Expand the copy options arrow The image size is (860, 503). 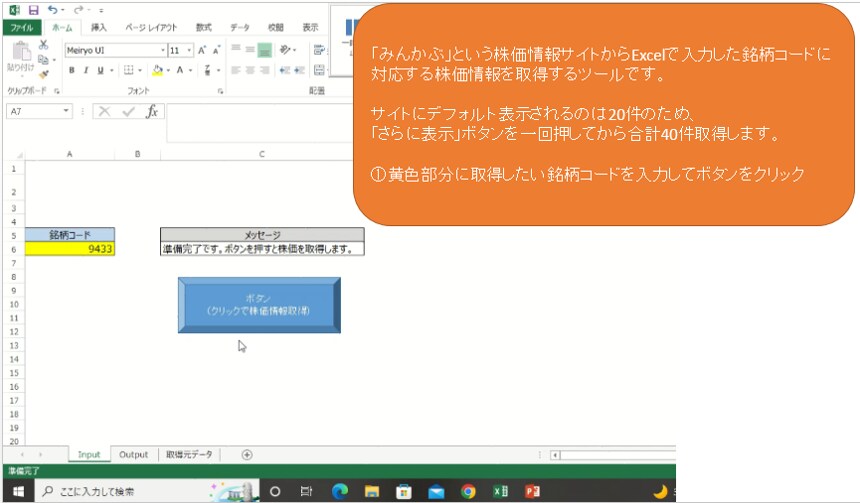coord(54,60)
